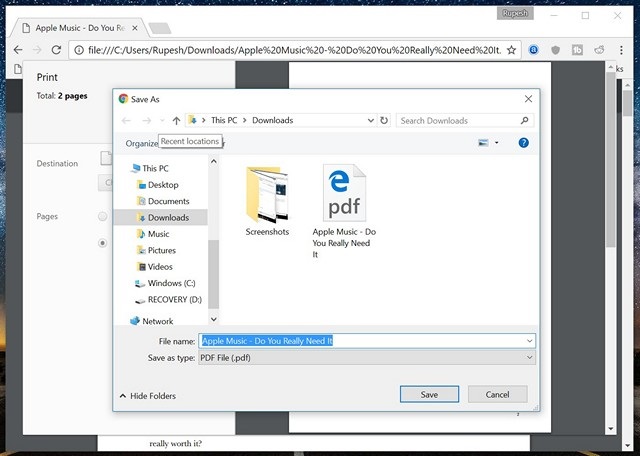This screenshot has width=640, height=456.
Task: Open the change view dropdown arrow
Action: tap(496, 143)
